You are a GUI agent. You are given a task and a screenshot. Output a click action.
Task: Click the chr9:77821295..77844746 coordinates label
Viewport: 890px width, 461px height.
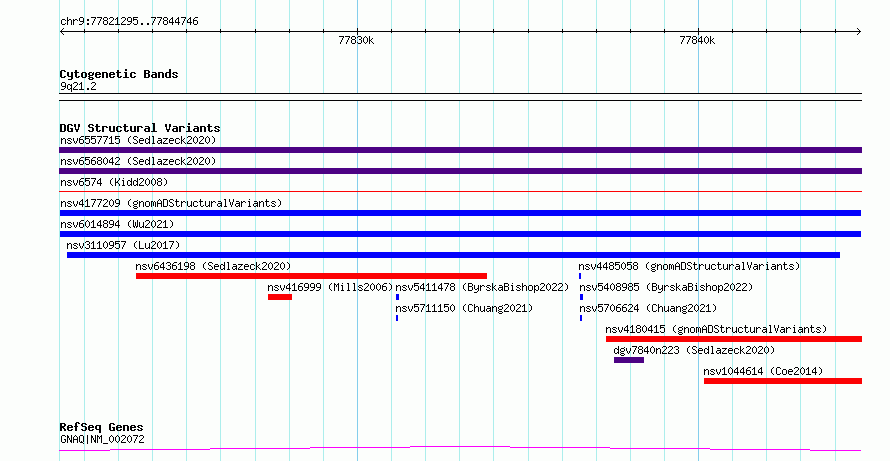(x=129, y=22)
